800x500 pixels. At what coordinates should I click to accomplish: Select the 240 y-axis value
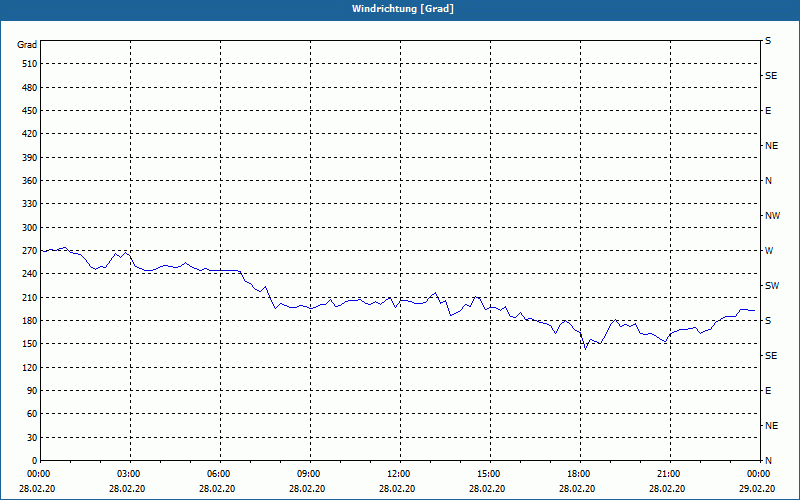29,274
